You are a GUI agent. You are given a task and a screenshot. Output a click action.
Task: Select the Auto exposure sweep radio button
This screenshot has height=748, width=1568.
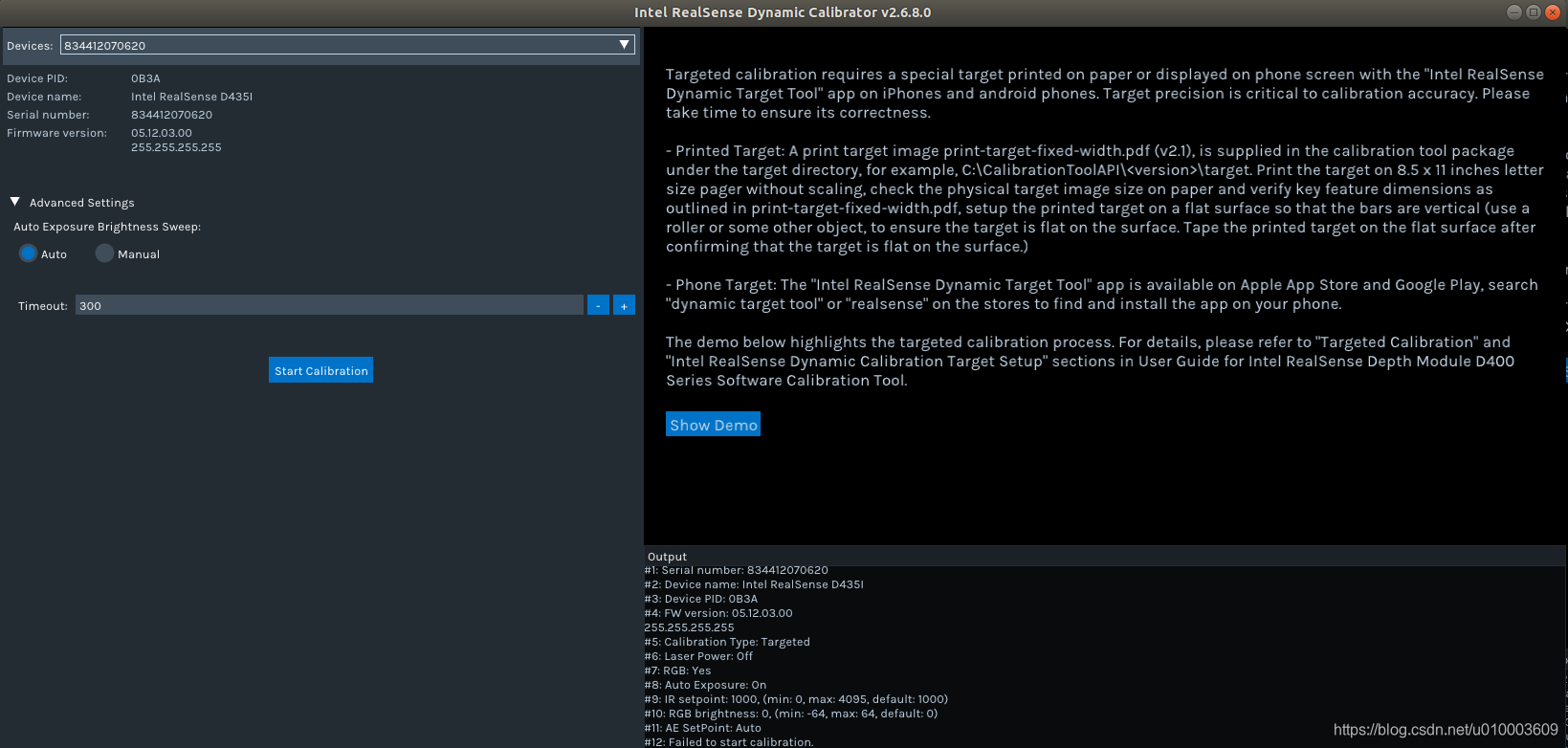pyautogui.click(x=28, y=253)
